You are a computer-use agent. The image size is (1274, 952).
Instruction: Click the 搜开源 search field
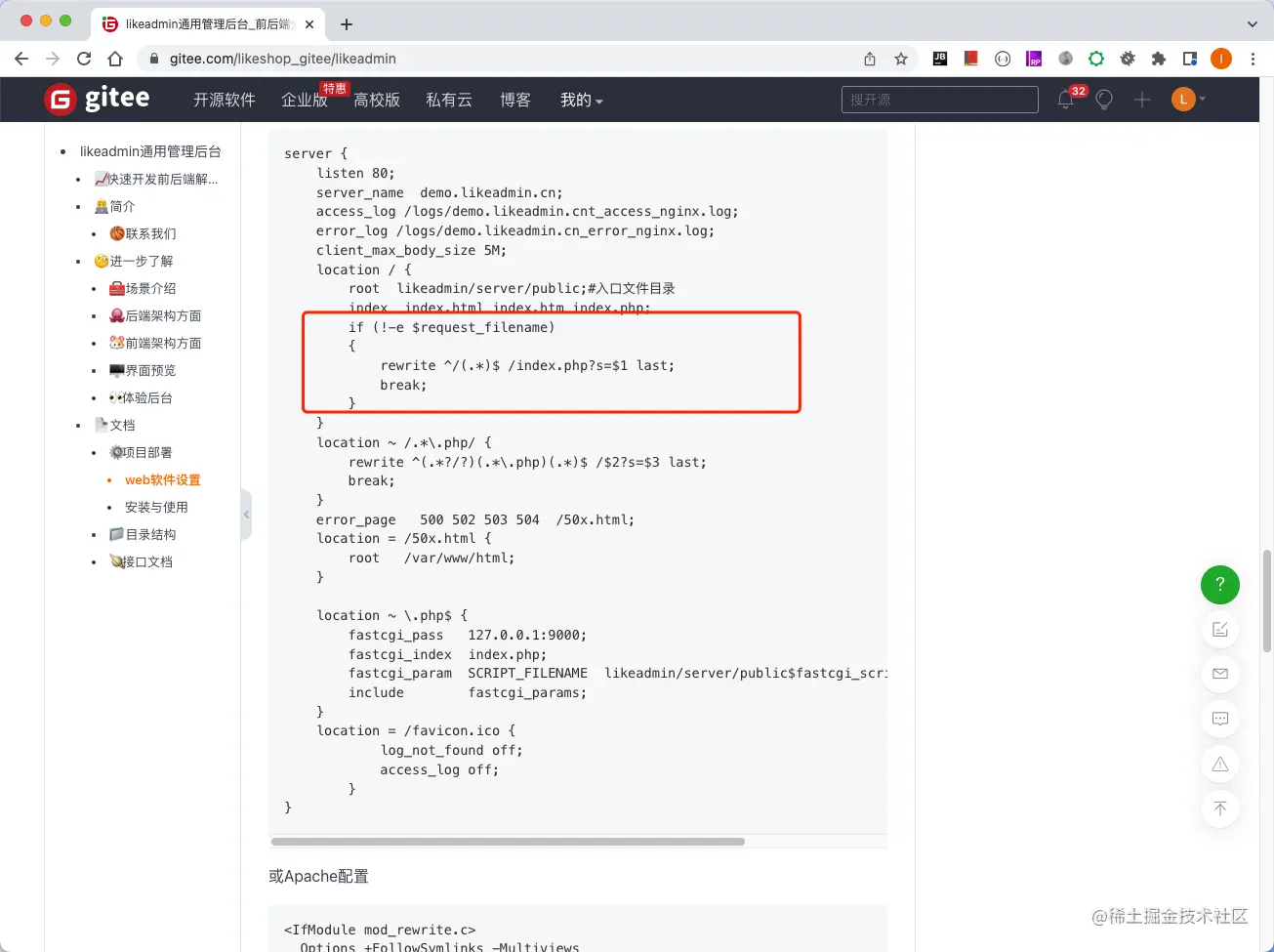(940, 100)
